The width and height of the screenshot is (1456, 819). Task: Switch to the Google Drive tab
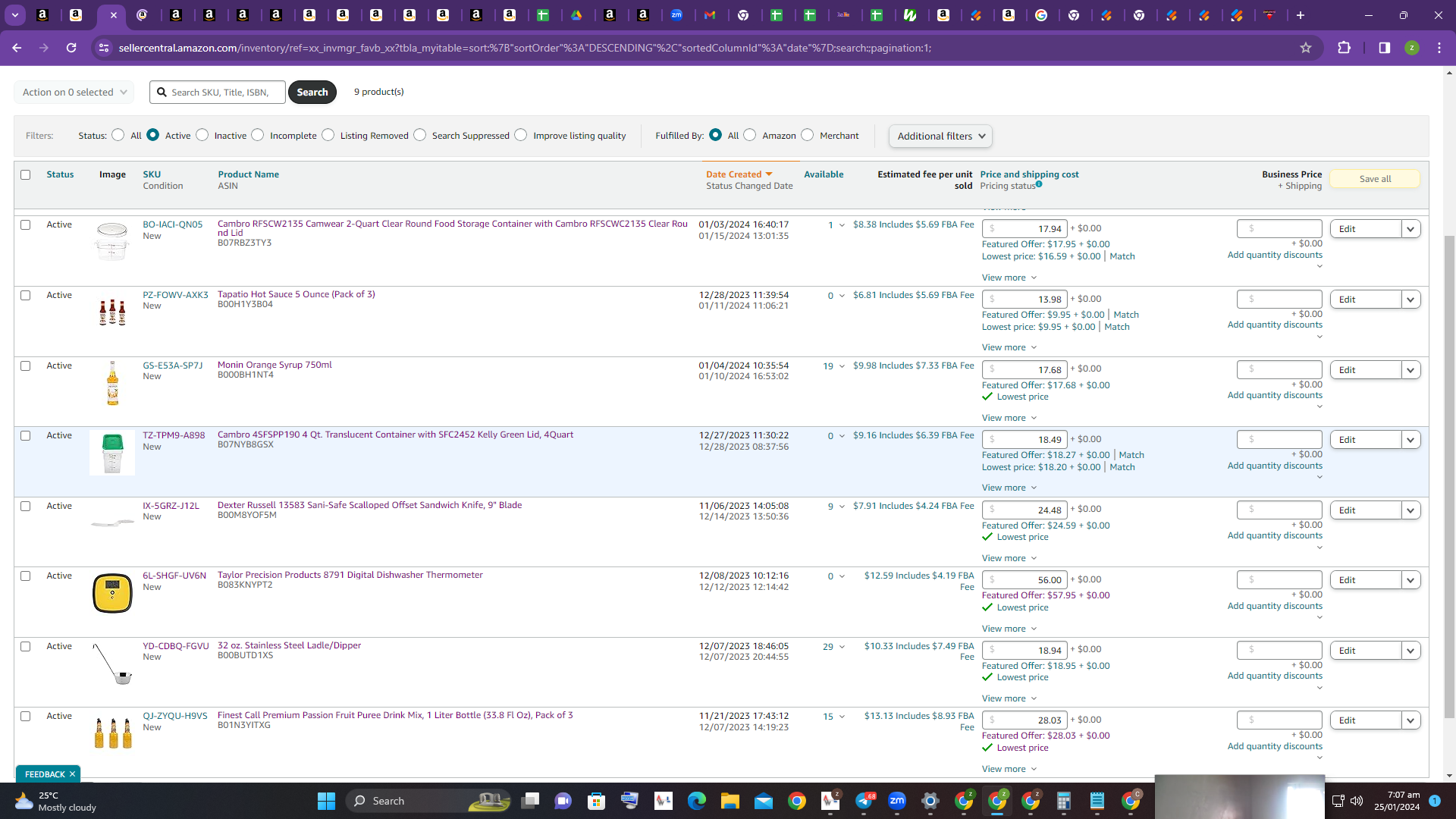pos(576,15)
